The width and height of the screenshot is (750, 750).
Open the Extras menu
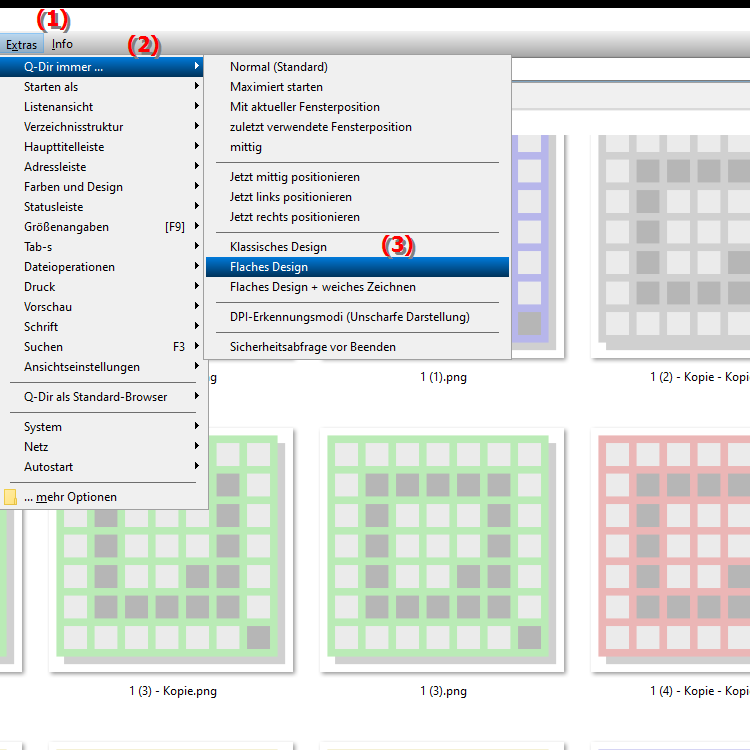[22, 44]
